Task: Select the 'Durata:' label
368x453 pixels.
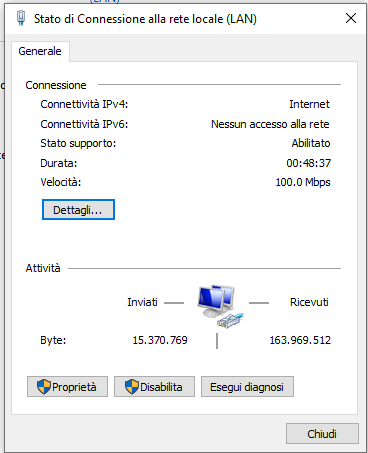Action: click(x=59, y=163)
